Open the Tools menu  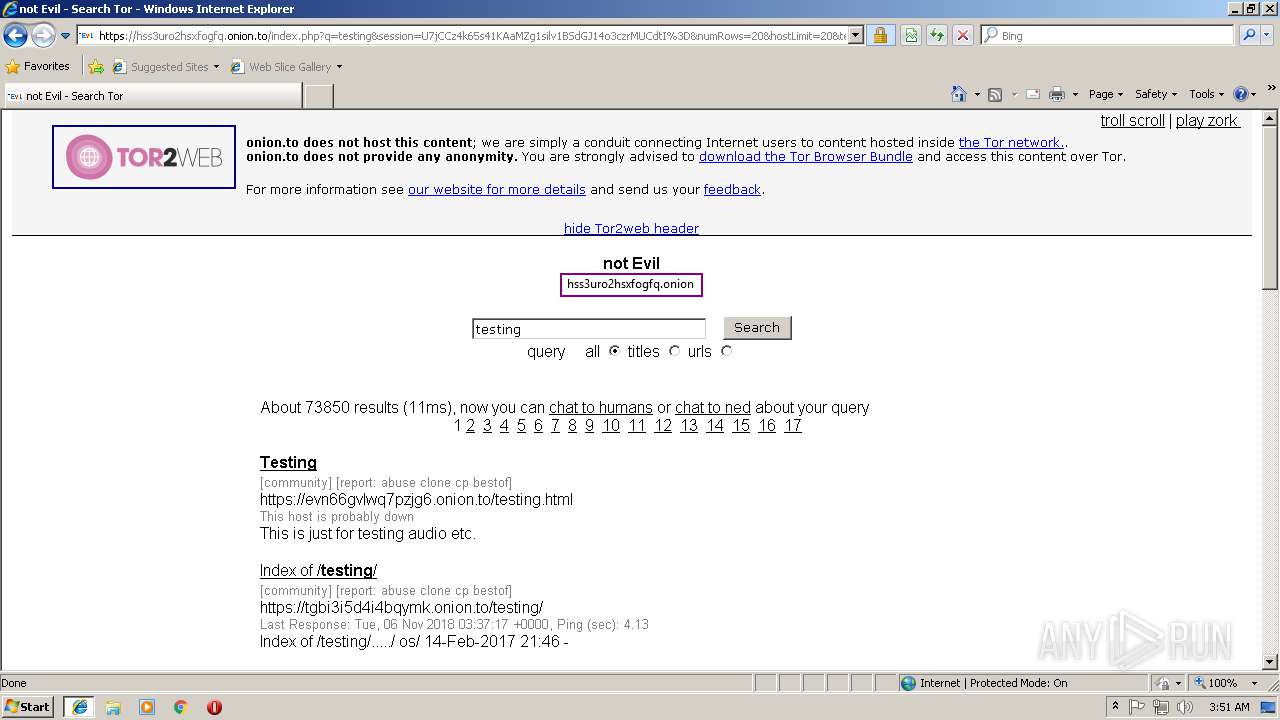tap(1207, 94)
